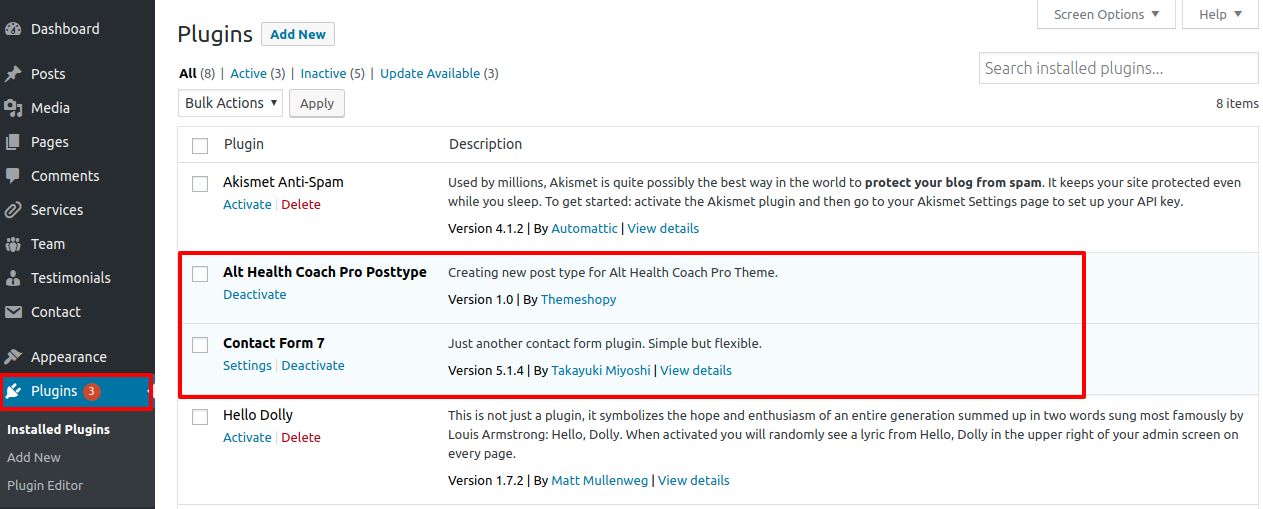Click the Description column header
The width and height of the screenshot is (1263, 509).
486,144
